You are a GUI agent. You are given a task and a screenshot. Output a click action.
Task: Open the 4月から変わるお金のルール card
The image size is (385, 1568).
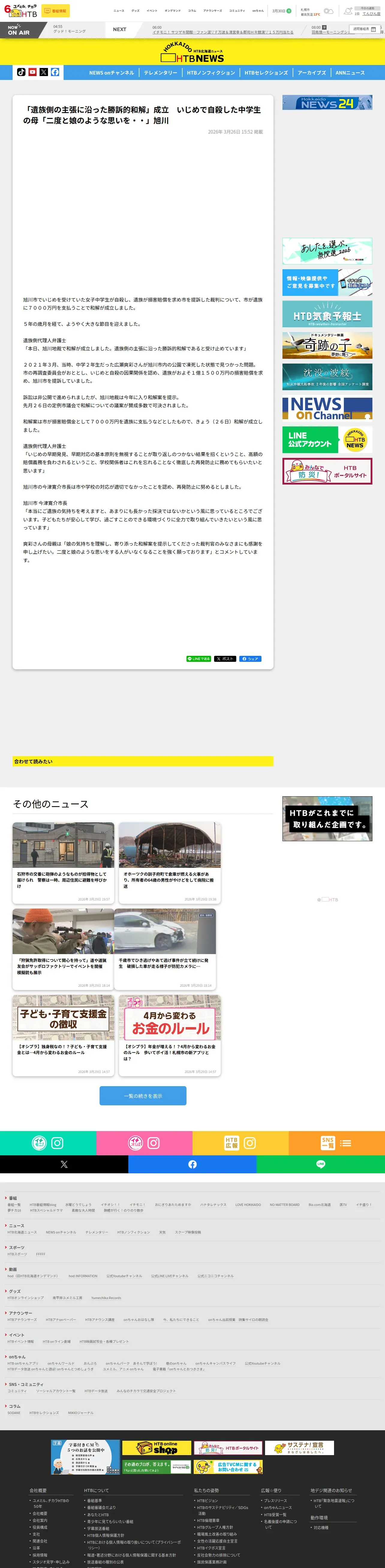coord(170,1035)
